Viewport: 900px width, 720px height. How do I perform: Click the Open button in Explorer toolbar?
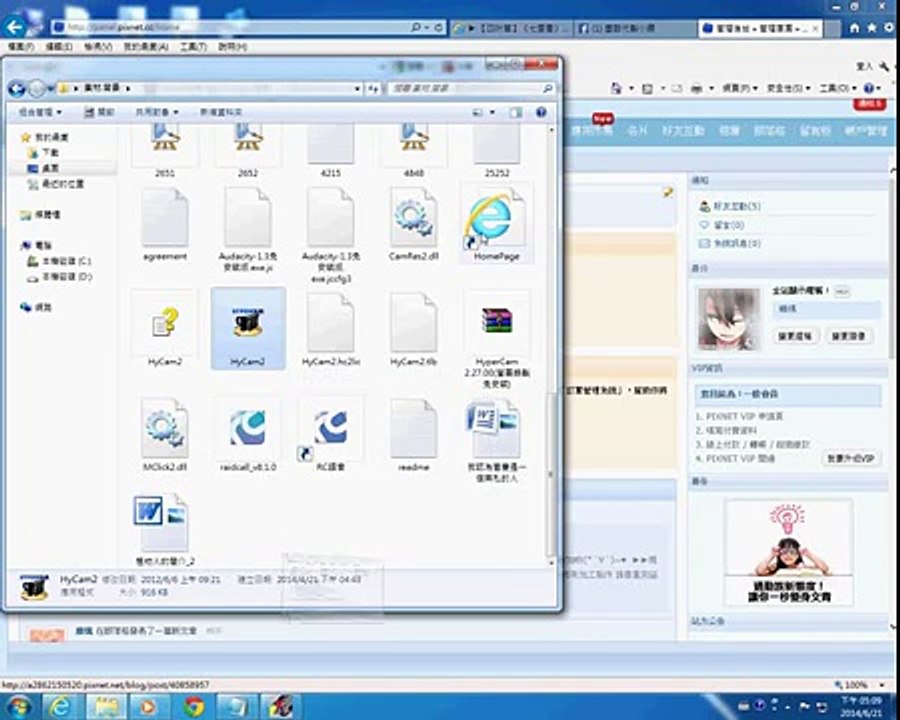coord(99,112)
